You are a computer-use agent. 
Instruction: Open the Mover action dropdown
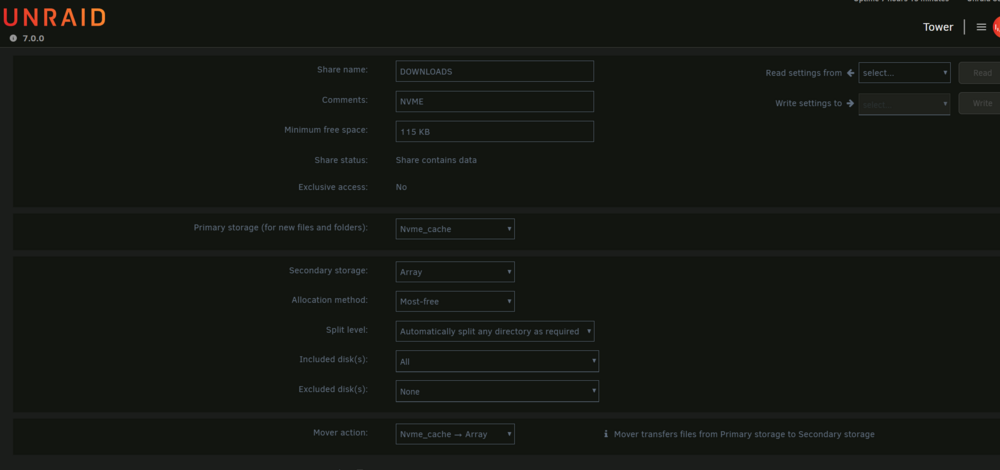(x=455, y=434)
